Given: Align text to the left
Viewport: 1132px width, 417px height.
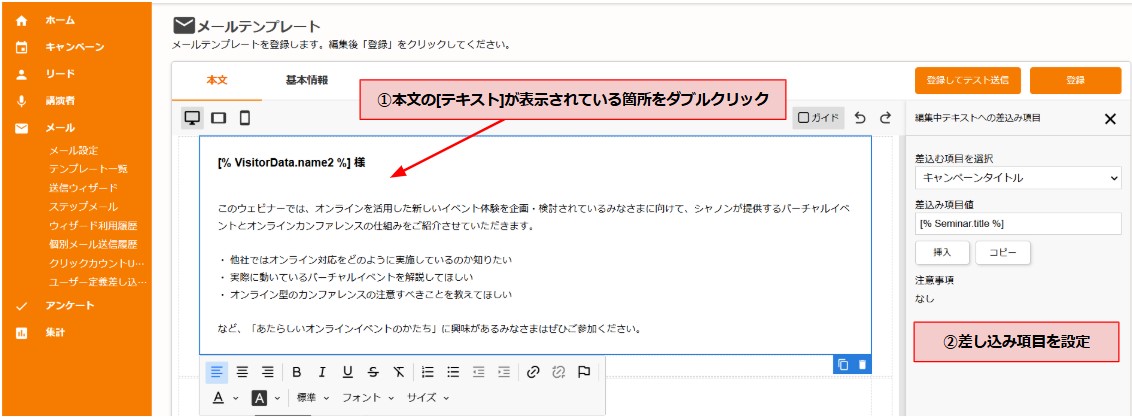Looking at the screenshot, I should coord(217,372).
